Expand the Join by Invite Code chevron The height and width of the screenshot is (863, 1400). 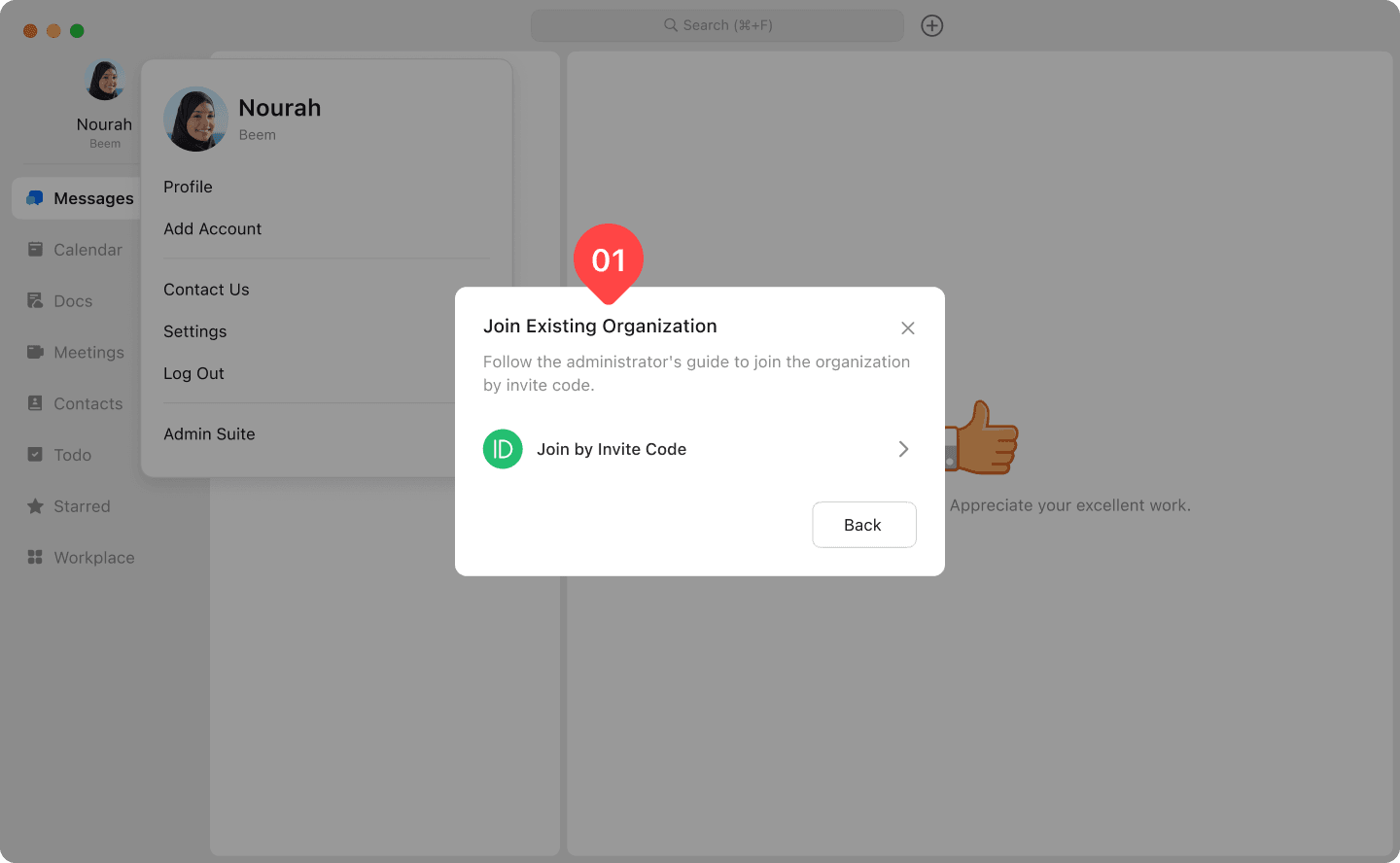coord(903,449)
